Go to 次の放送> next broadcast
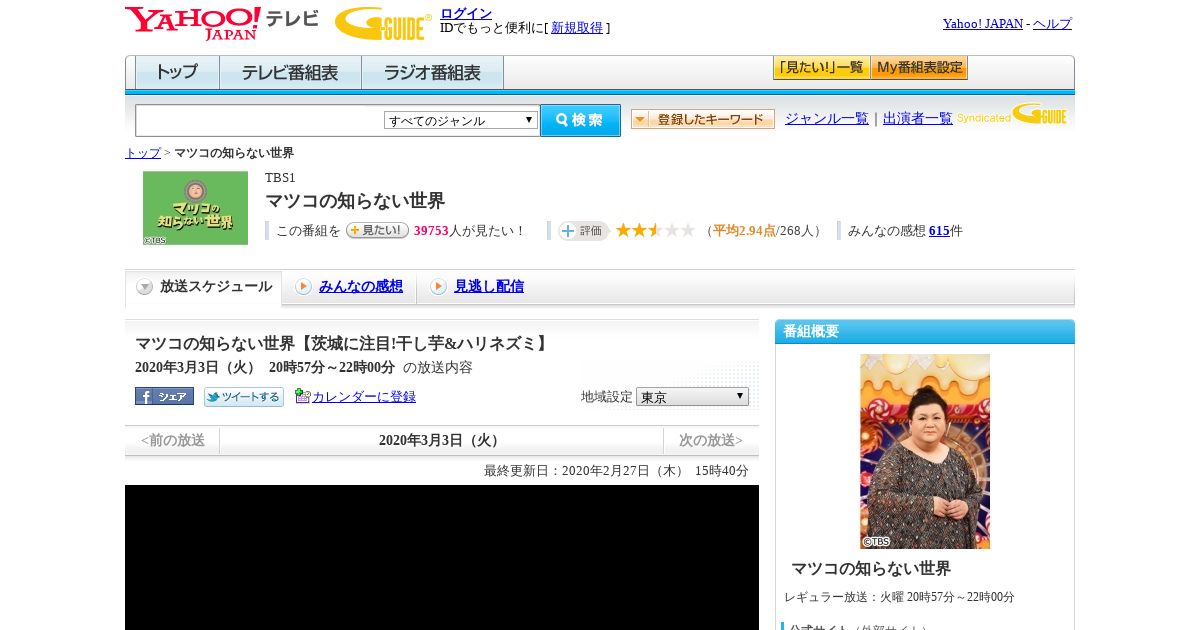The image size is (1200, 630). pos(711,441)
